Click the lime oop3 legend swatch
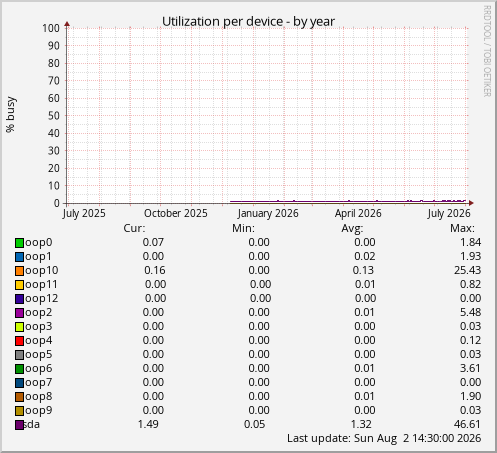497x453 pixels. coord(19,327)
